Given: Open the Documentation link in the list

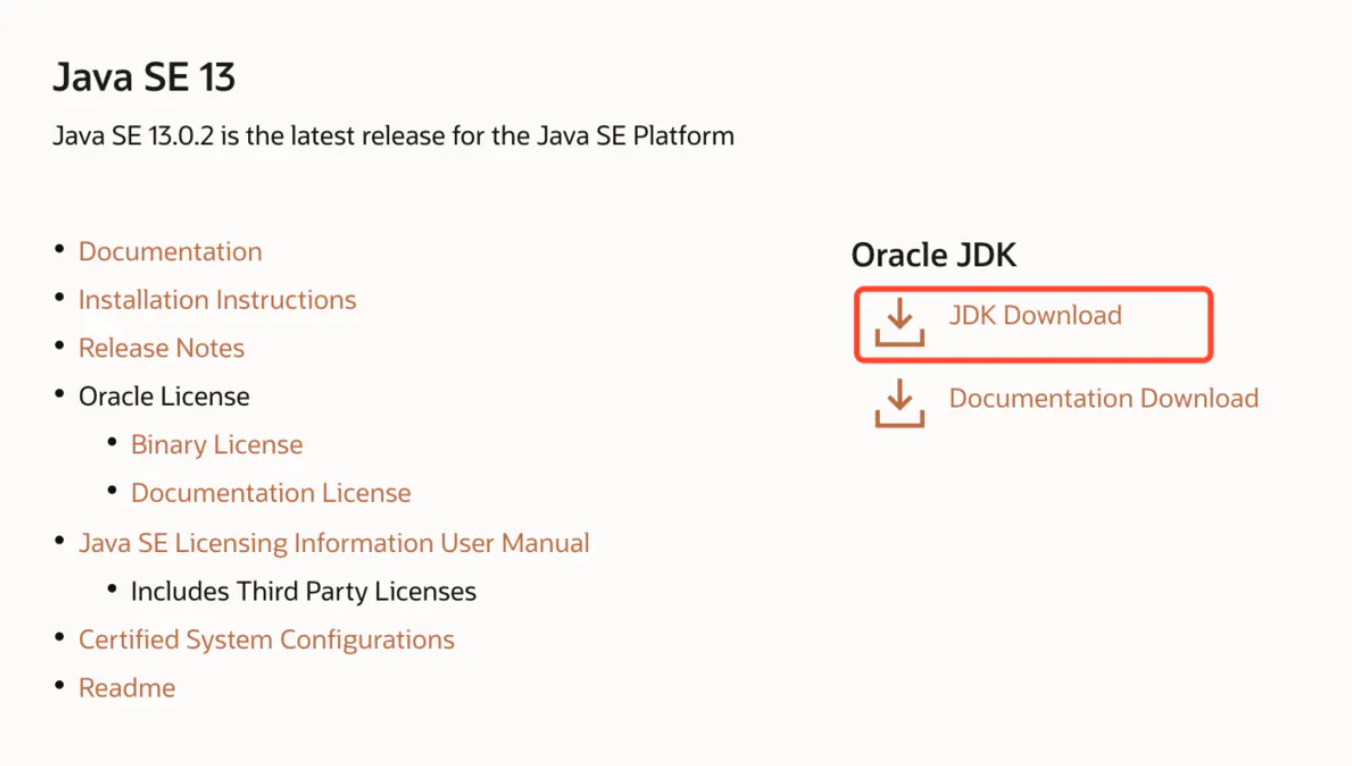Looking at the screenshot, I should pos(170,252).
